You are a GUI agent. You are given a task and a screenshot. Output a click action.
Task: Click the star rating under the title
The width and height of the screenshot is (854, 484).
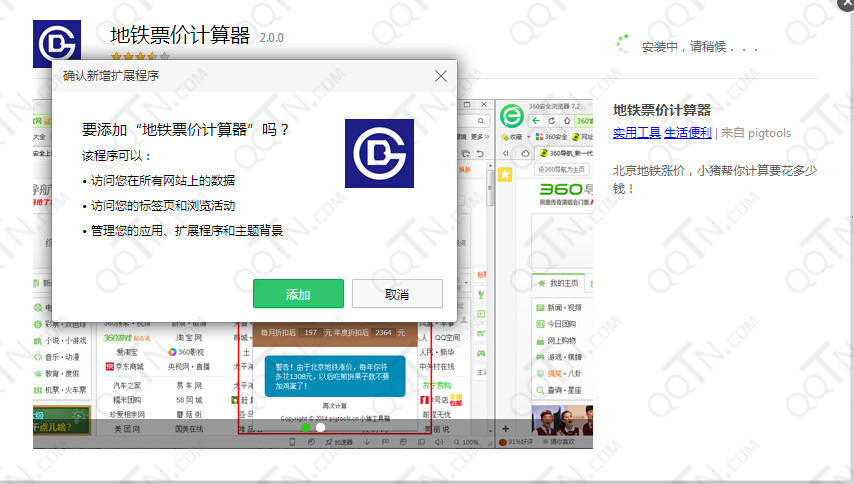[x=132, y=57]
